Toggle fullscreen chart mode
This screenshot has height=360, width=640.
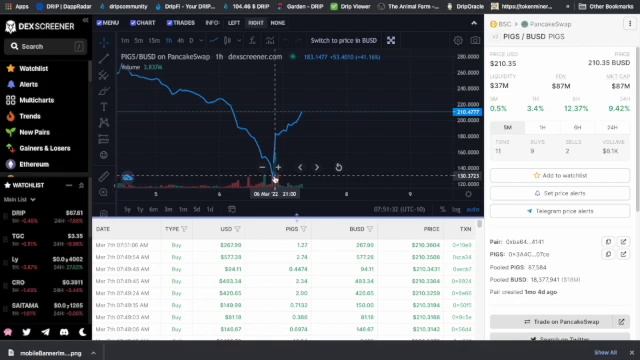point(391,40)
